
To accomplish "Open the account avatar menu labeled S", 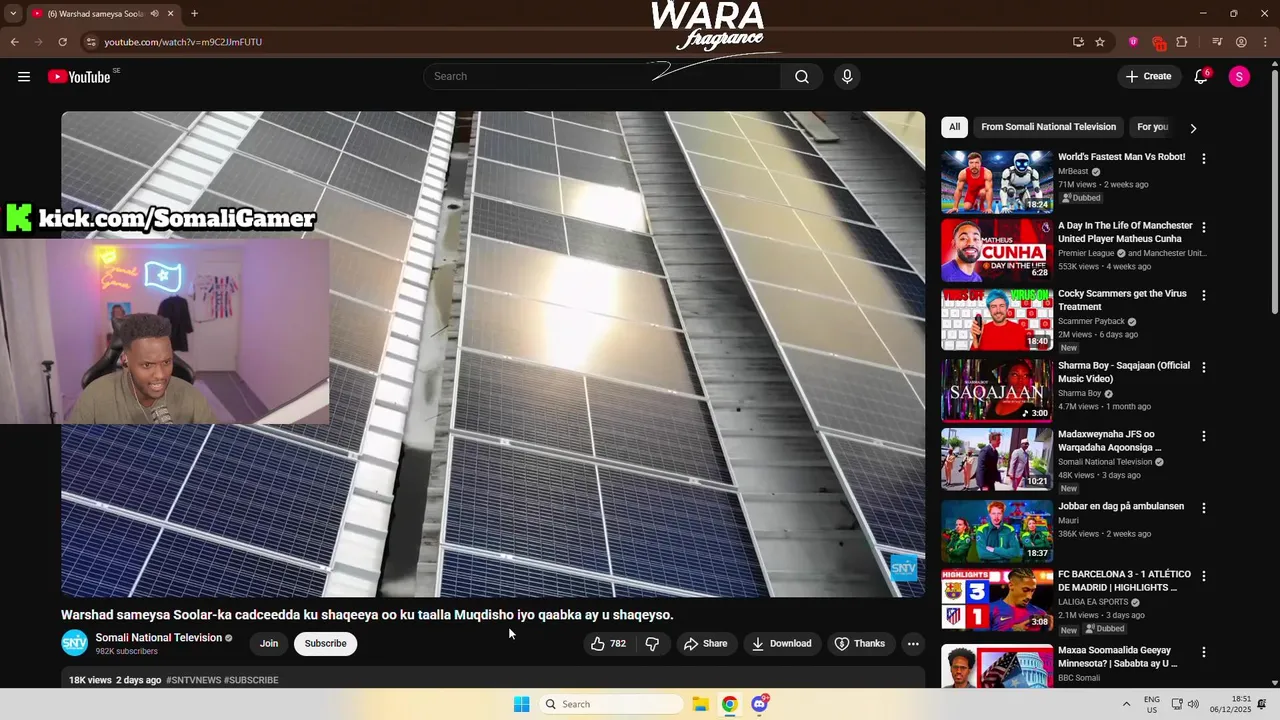I will point(1239,76).
